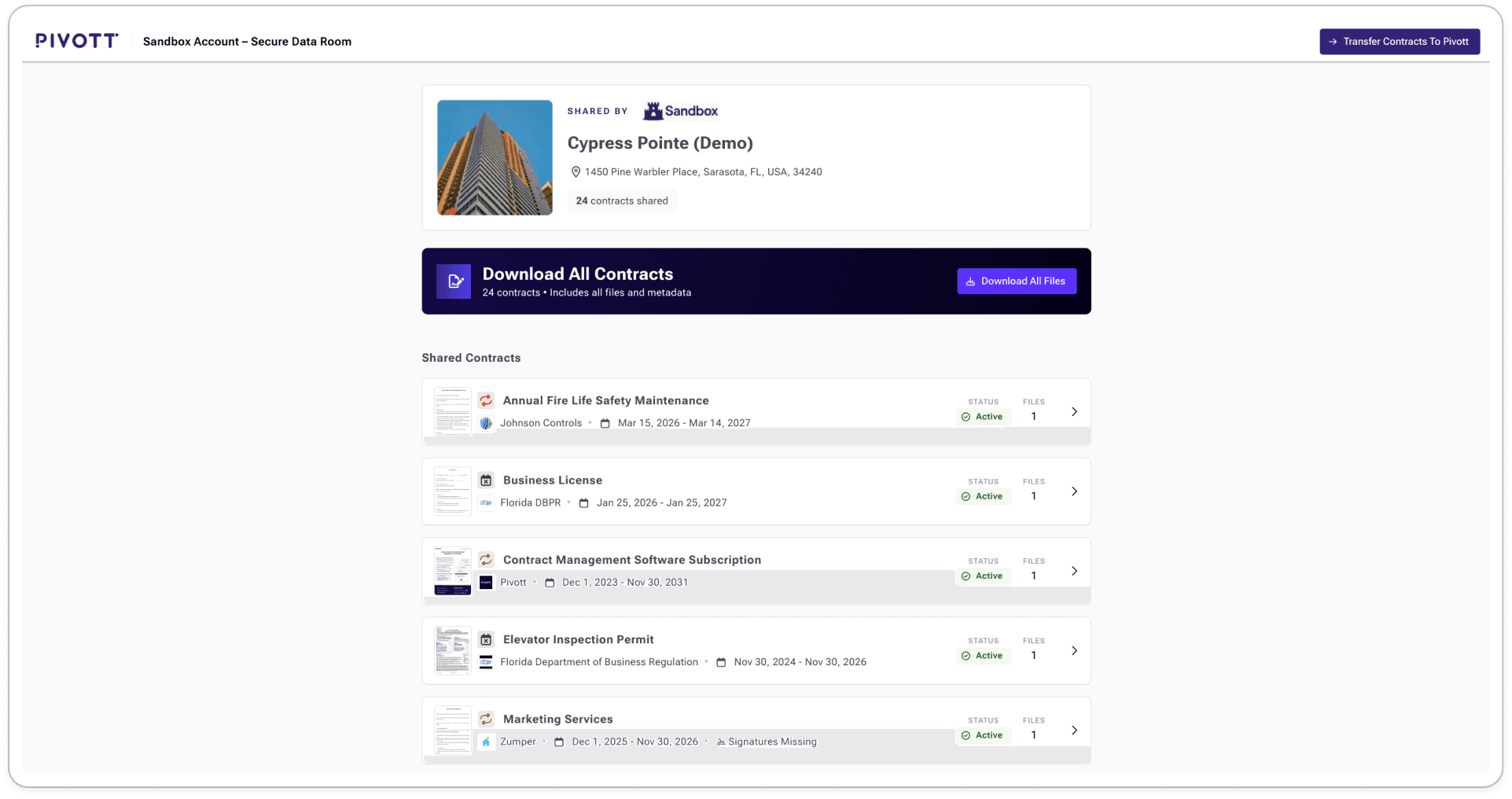Click calendar icon before Dec 1, 2025 date

pos(559,742)
